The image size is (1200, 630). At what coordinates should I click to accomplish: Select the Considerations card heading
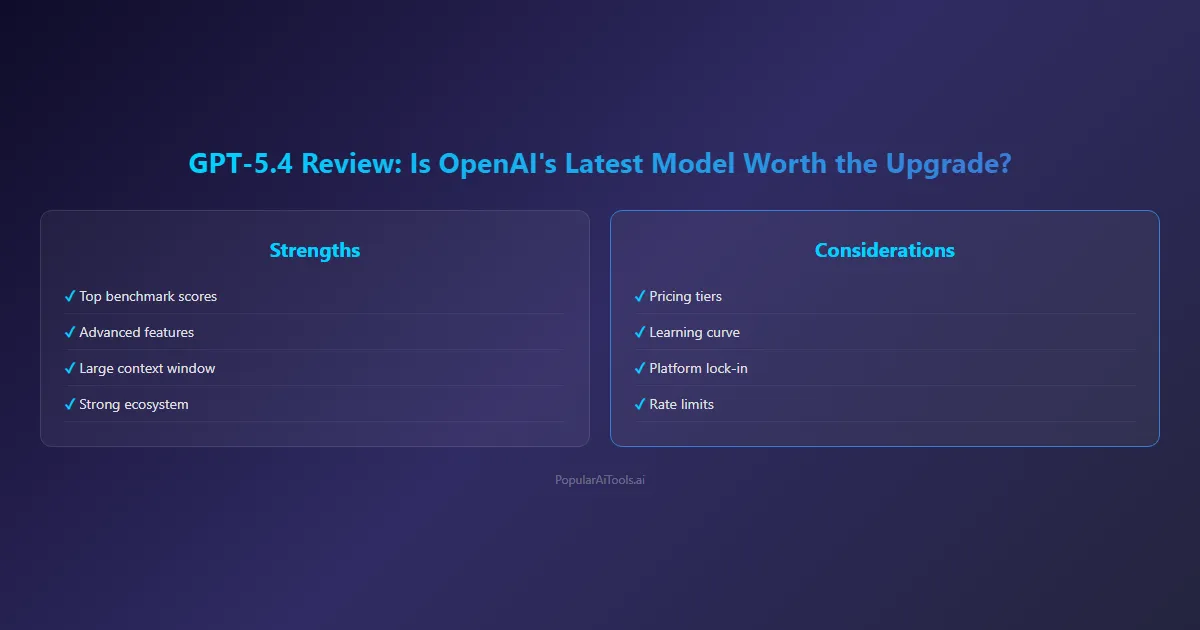point(885,250)
